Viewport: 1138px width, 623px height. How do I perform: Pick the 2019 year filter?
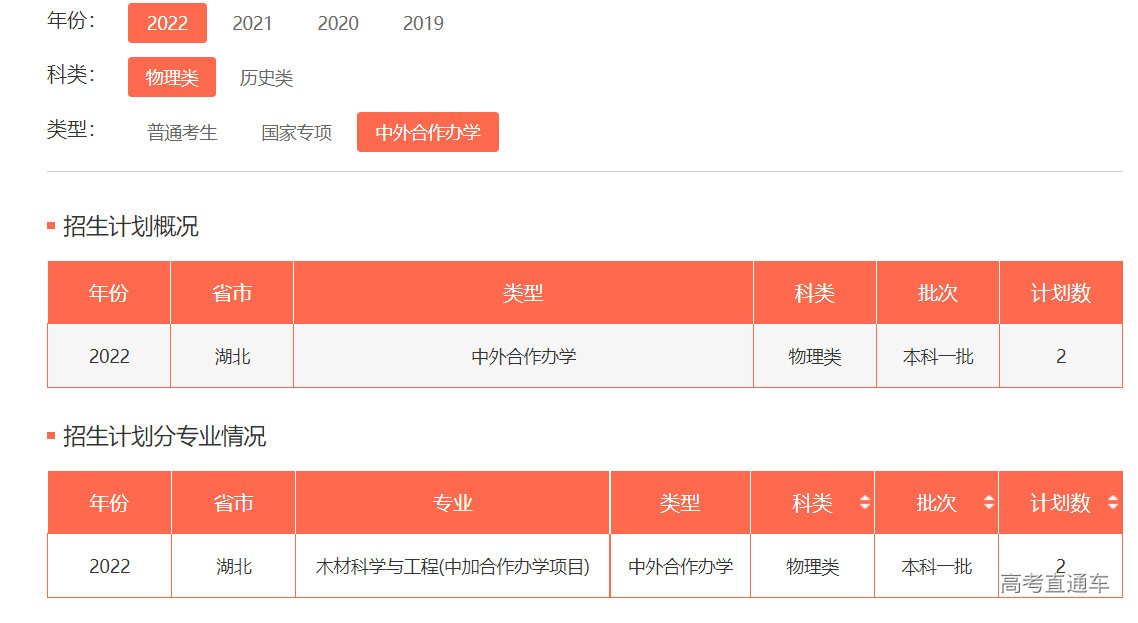pyautogui.click(x=423, y=23)
